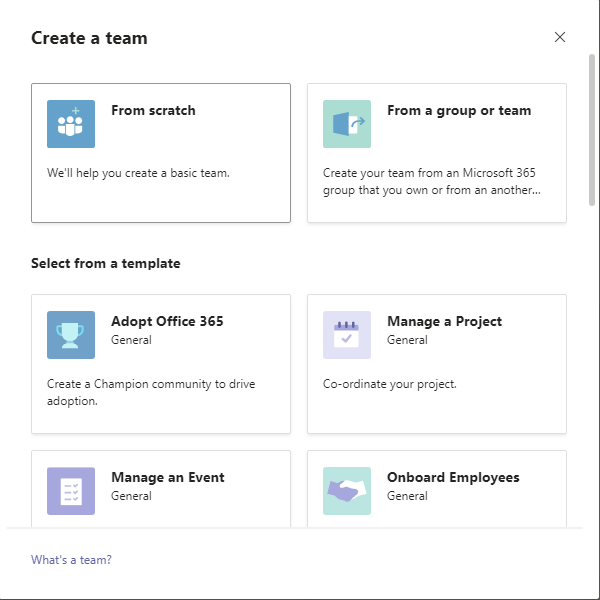Click the Adopt Office 365 trophy icon
Image resolution: width=600 pixels, height=600 pixels.
(71, 335)
